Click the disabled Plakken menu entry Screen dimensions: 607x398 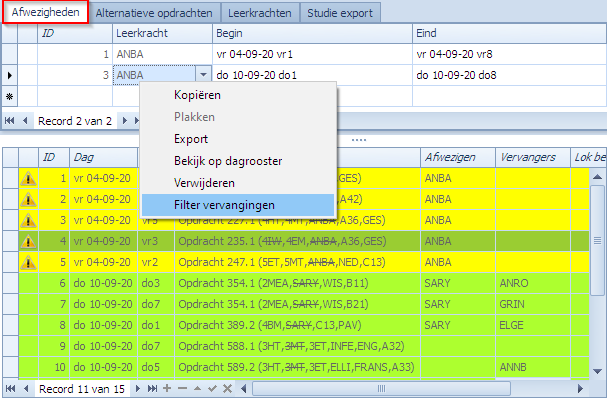(x=238, y=117)
